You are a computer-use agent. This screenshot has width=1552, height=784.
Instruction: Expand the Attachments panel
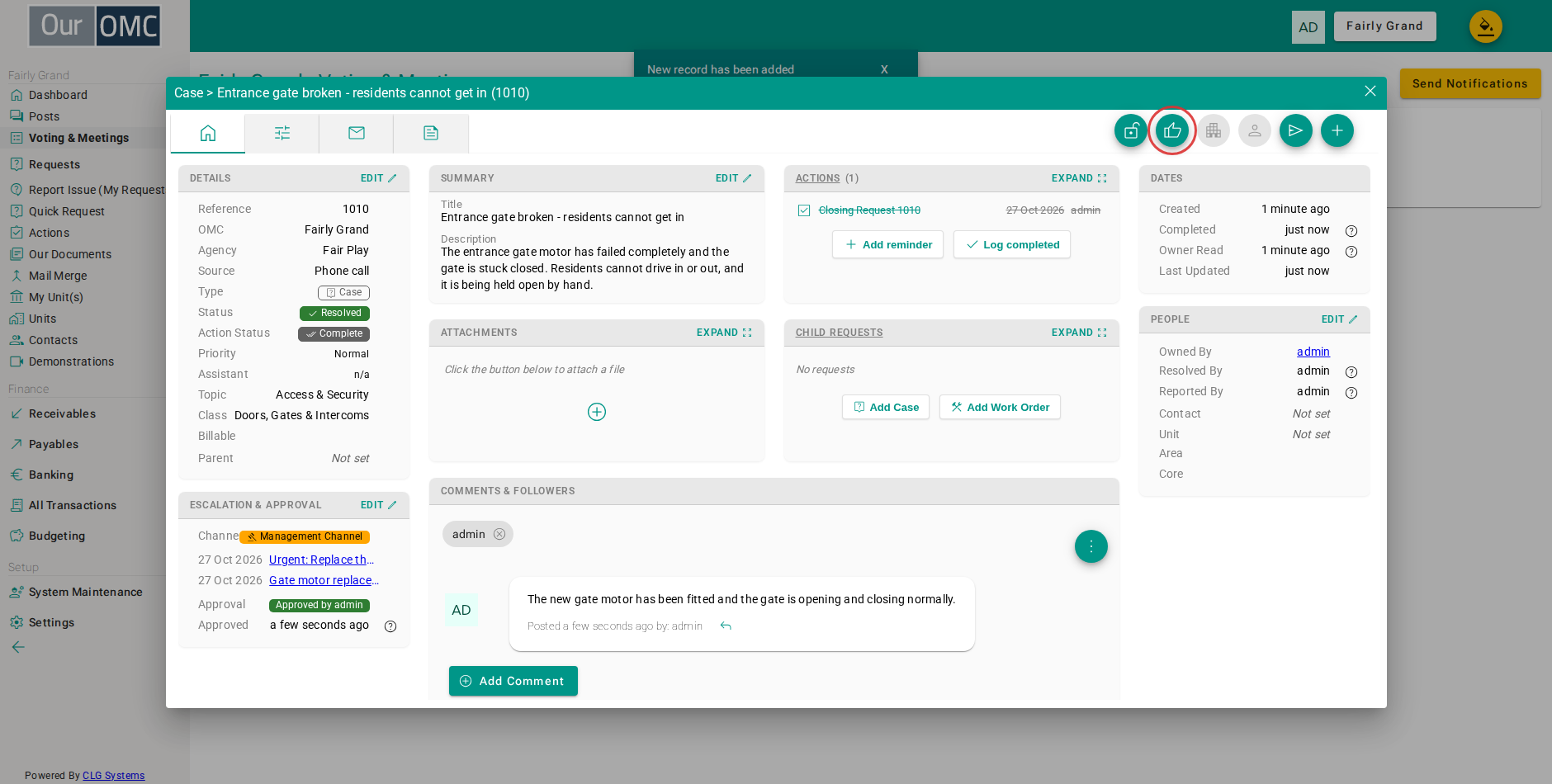(724, 333)
